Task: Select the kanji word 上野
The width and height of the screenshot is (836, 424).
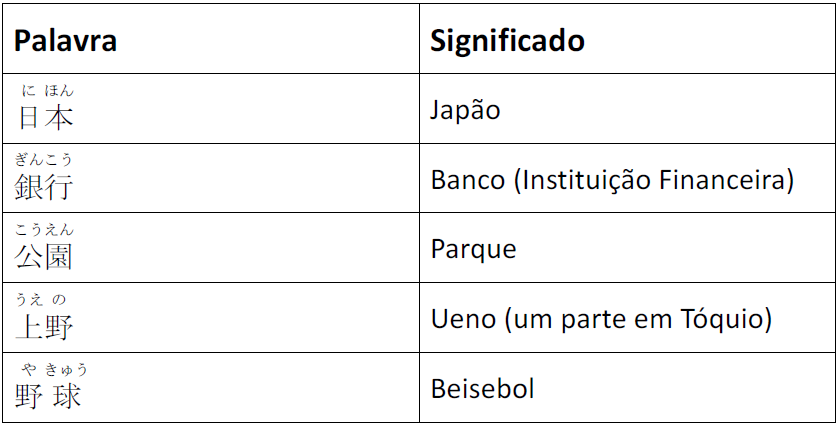Action: click(44, 326)
